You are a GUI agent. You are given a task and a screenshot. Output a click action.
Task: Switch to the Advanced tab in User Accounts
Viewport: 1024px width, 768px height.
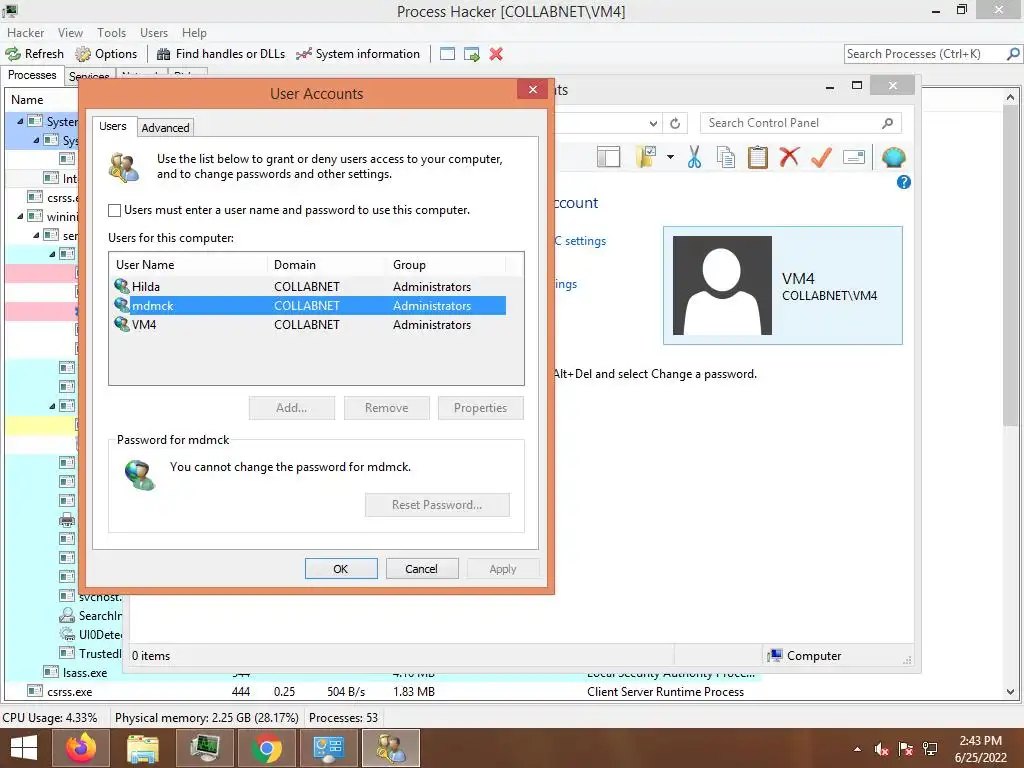(165, 128)
